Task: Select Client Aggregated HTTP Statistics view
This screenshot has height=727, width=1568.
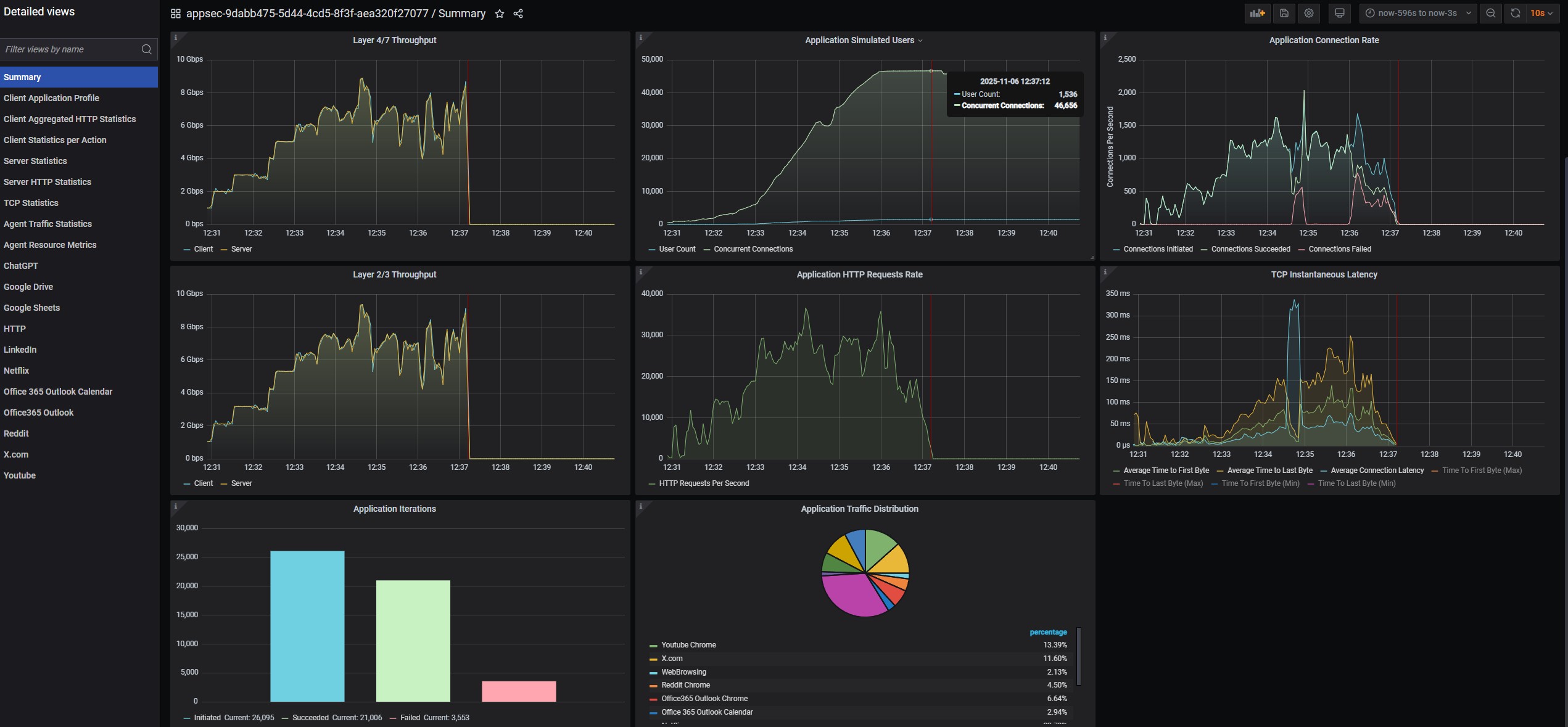Action: click(70, 119)
